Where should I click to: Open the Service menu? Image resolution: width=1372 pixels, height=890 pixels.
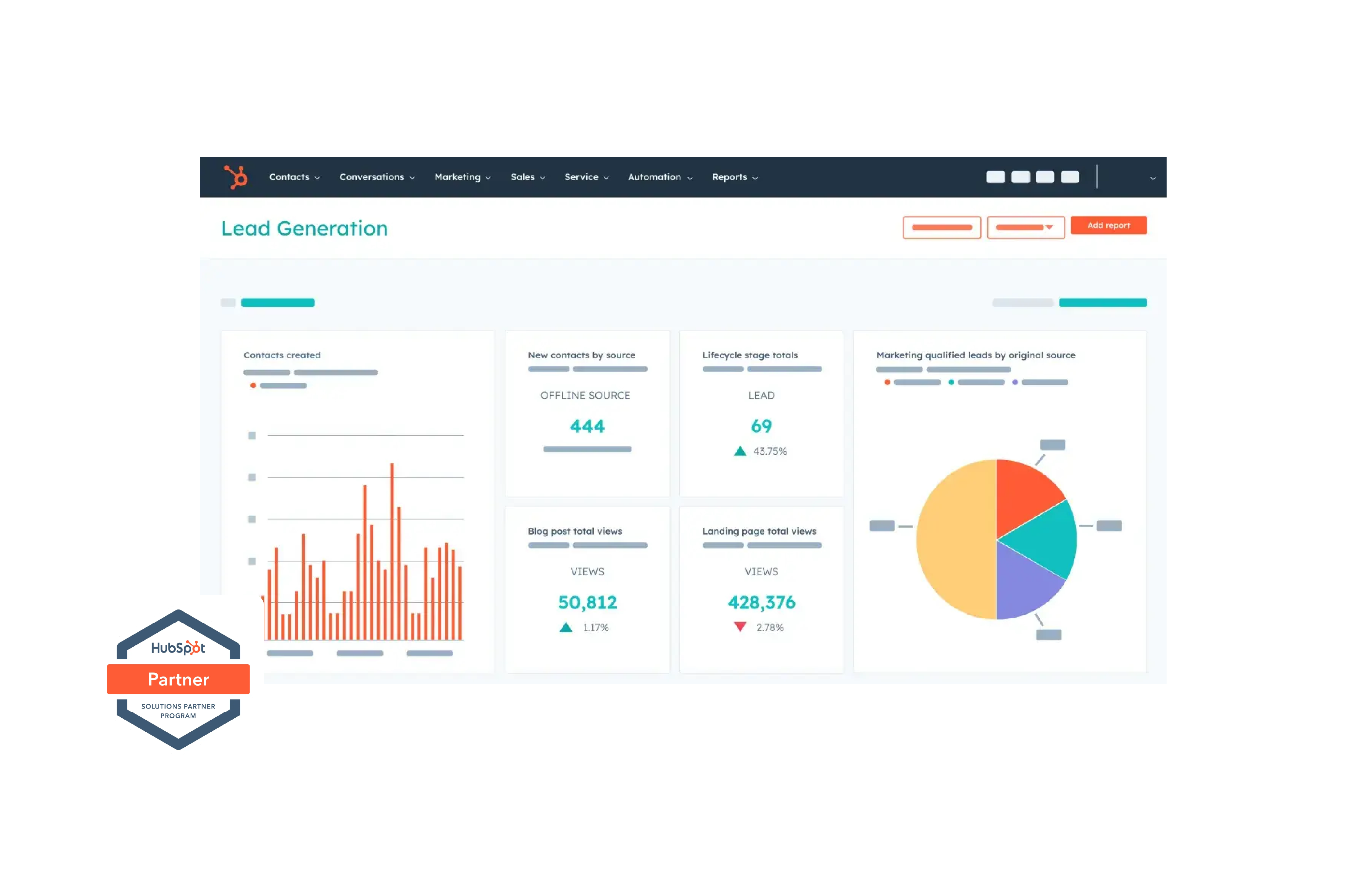(x=586, y=177)
